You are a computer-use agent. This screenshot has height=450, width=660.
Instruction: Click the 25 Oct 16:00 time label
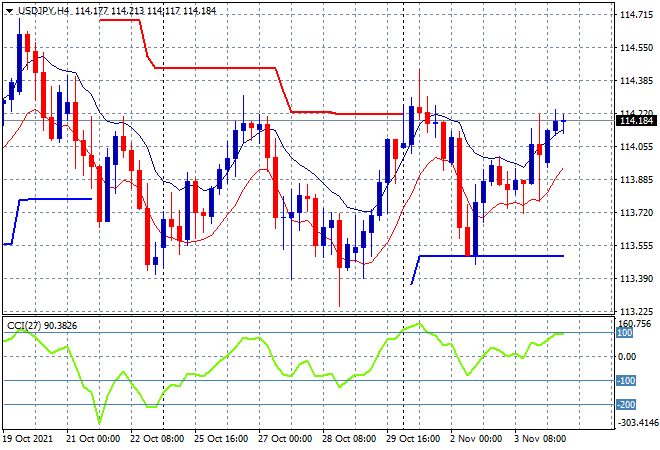[221, 439]
